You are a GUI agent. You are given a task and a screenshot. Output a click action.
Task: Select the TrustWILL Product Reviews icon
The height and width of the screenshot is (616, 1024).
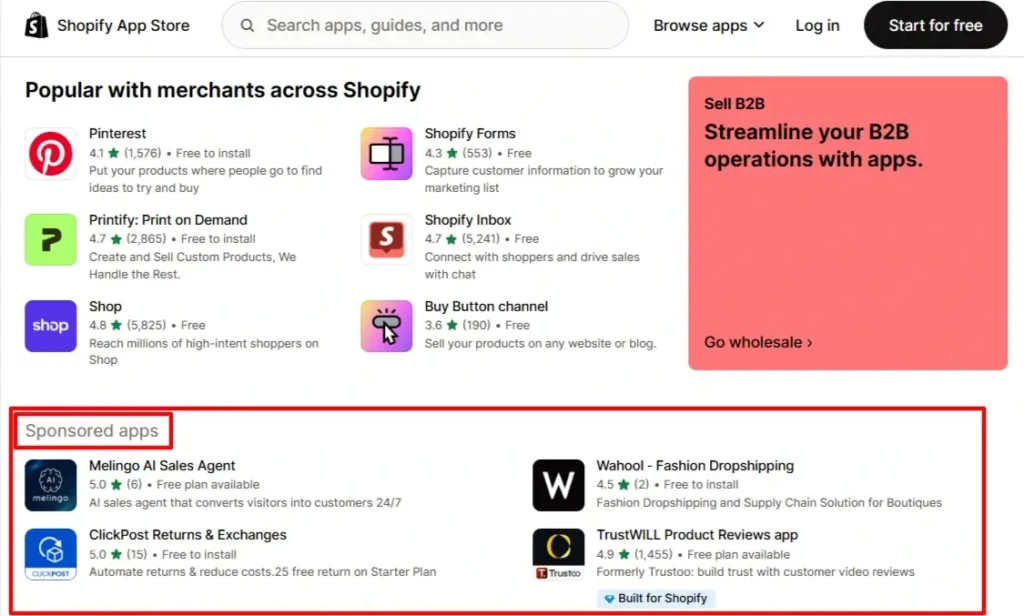tap(558, 554)
